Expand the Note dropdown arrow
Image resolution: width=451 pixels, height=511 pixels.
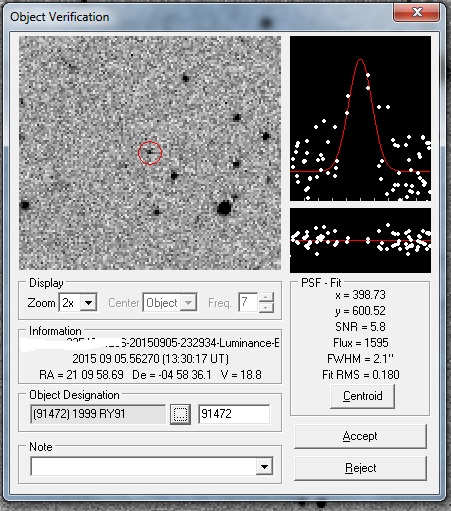[x=264, y=466]
